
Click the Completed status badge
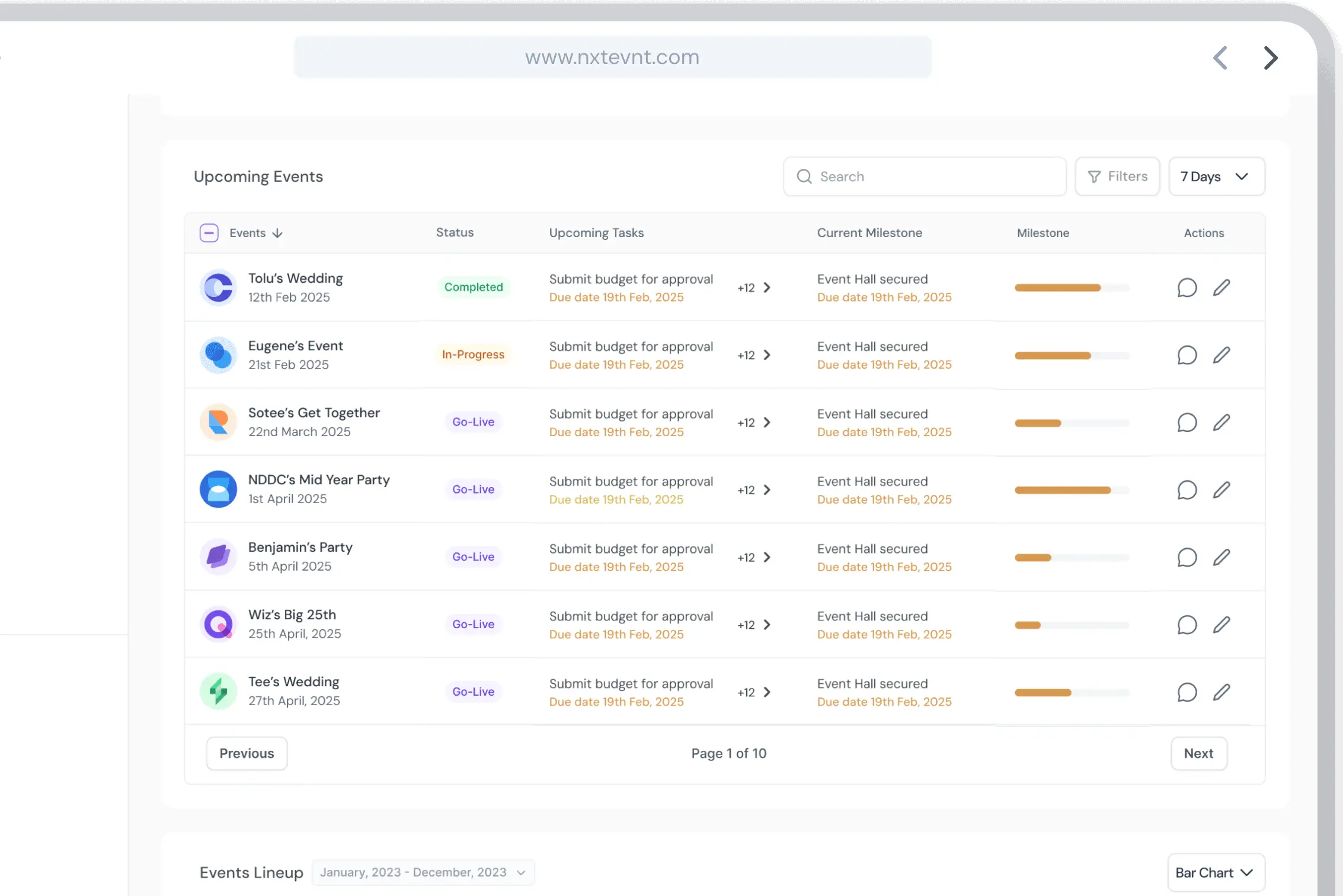click(474, 287)
